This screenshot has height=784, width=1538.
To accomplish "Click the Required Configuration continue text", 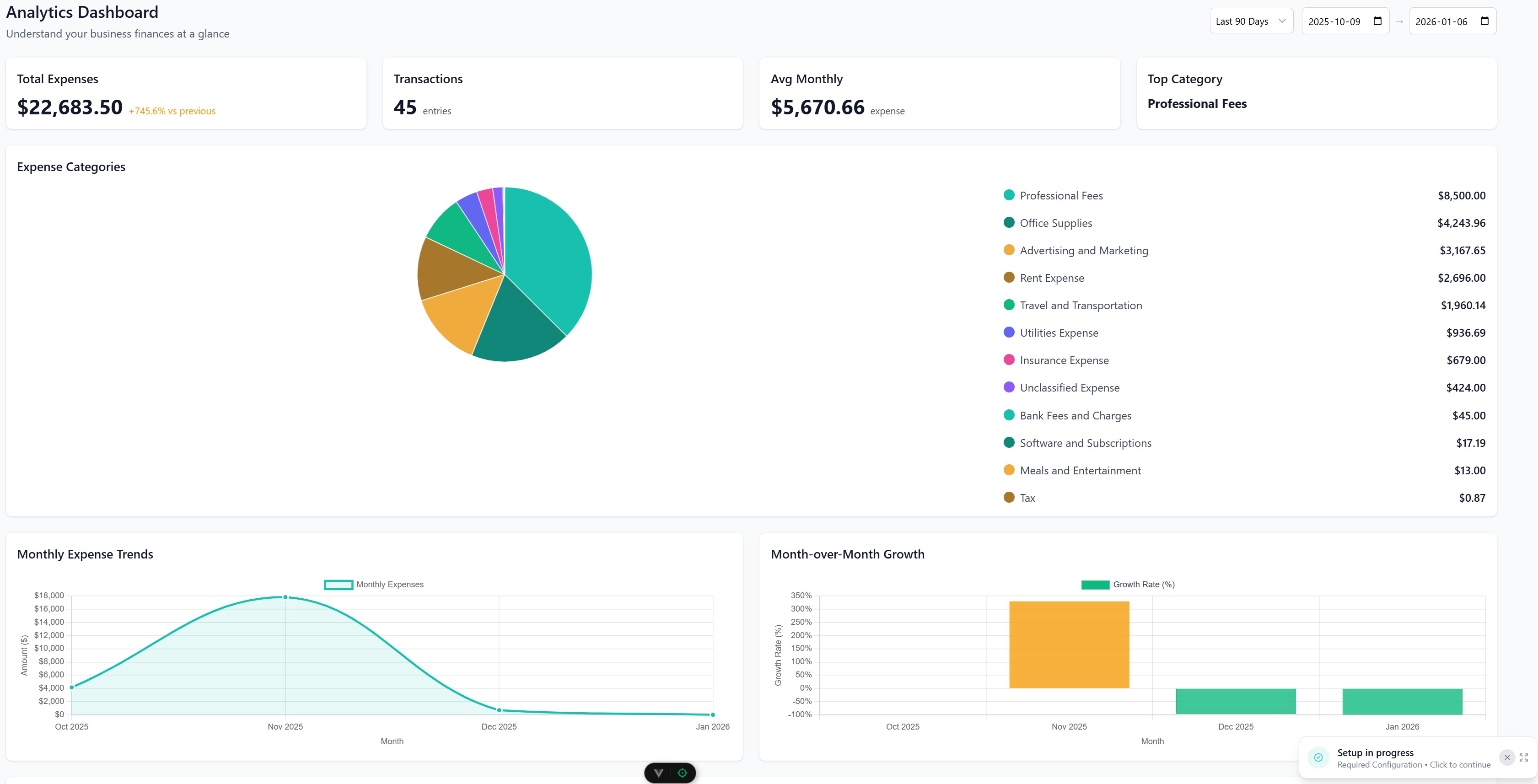I will coord(1413,765).
